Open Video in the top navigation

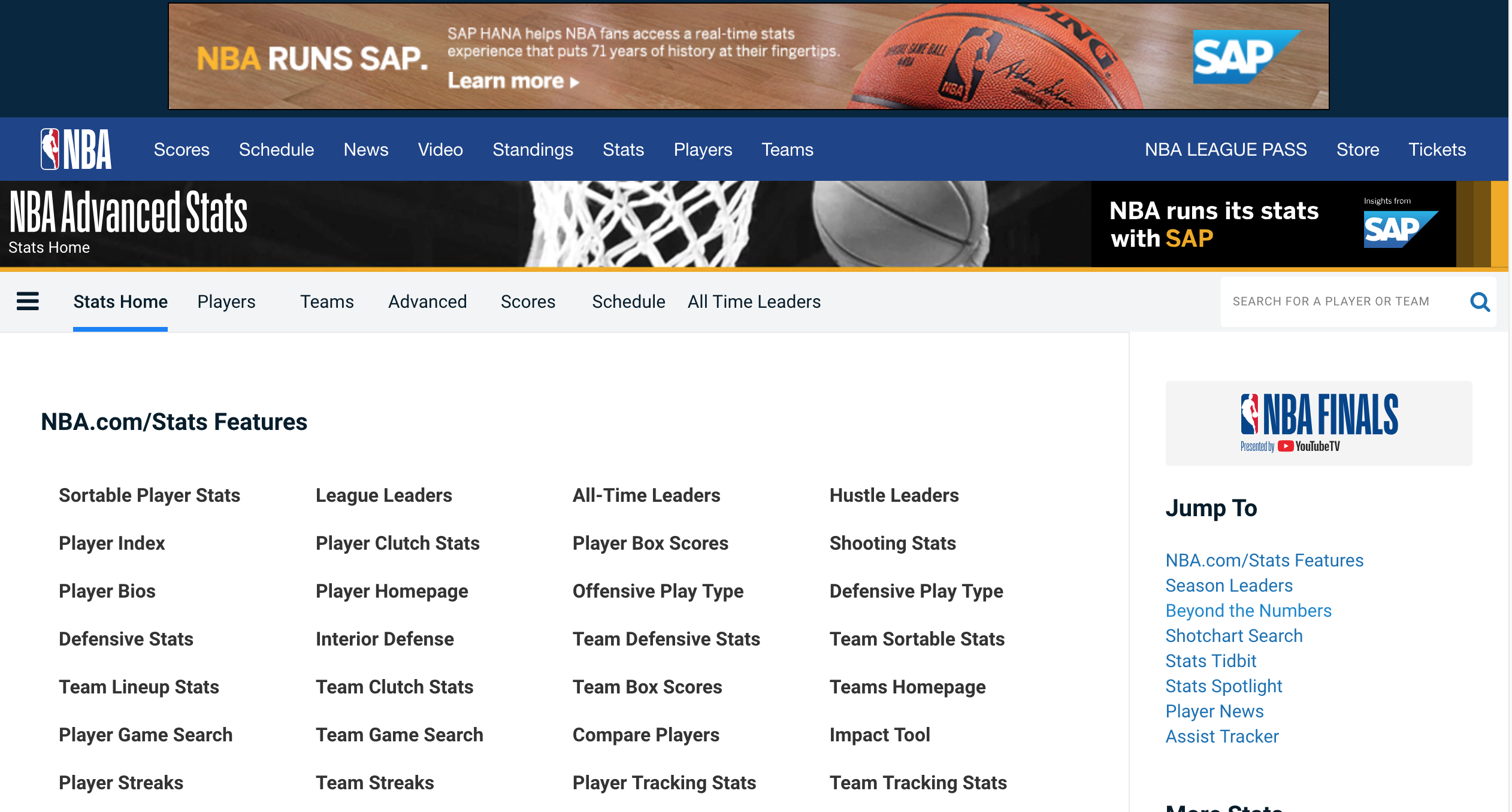pyautogui.click(x=440, y=150)
